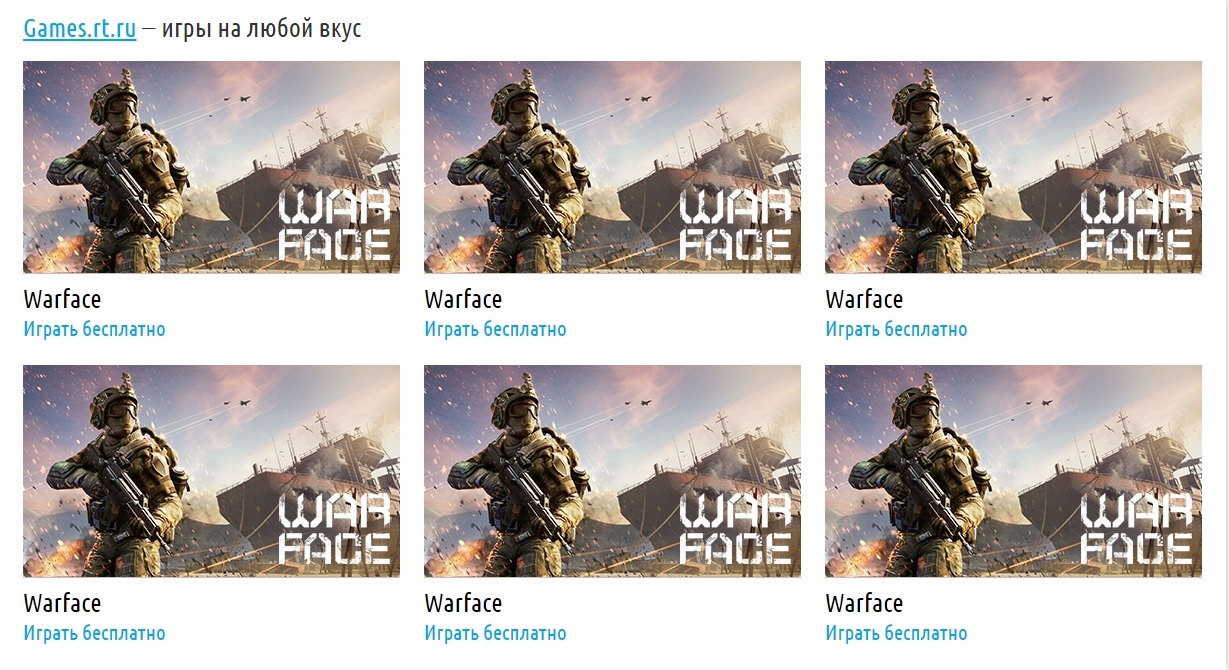Click «Играть бесплатно» in the first-row right card

(x=896, y=329)
